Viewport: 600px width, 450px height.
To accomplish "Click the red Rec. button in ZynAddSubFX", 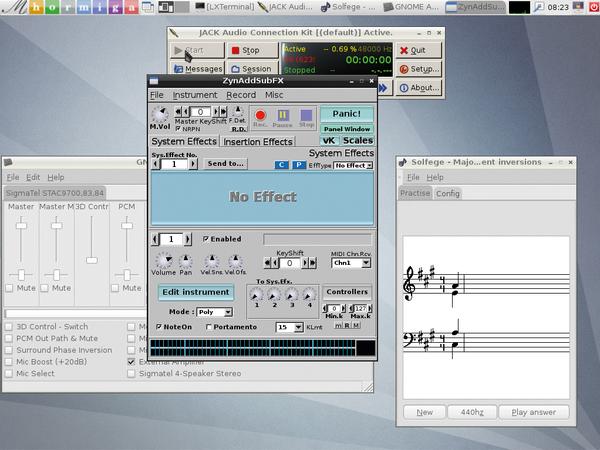I will 260,116.
